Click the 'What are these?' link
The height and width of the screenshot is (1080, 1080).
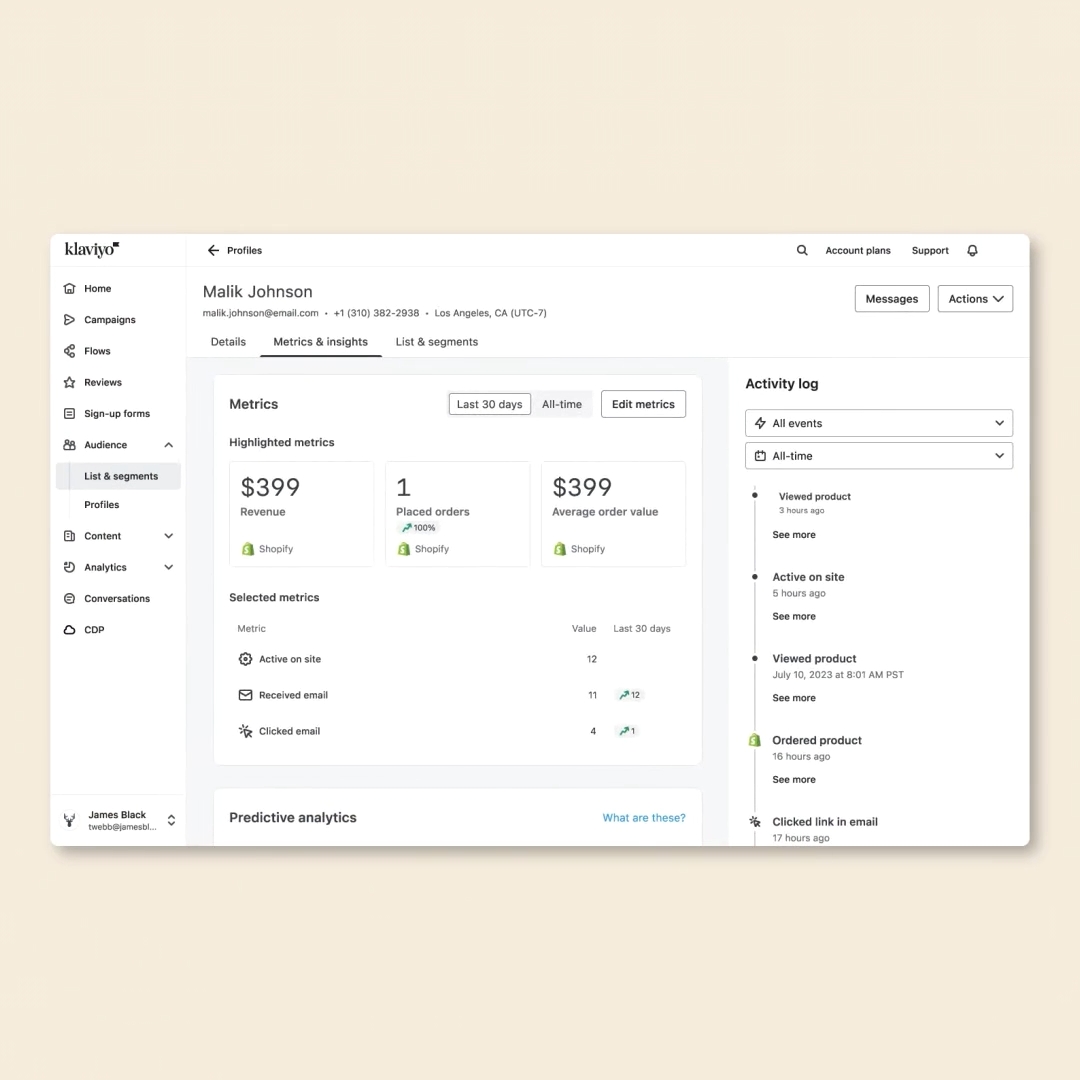point(644,818)
